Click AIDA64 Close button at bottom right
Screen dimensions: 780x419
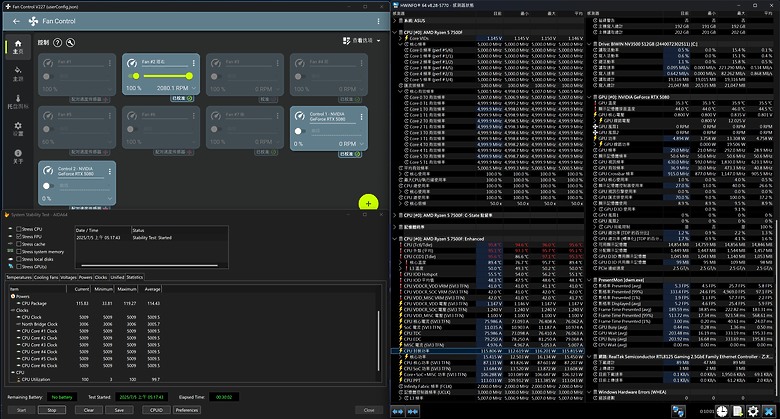369,410
